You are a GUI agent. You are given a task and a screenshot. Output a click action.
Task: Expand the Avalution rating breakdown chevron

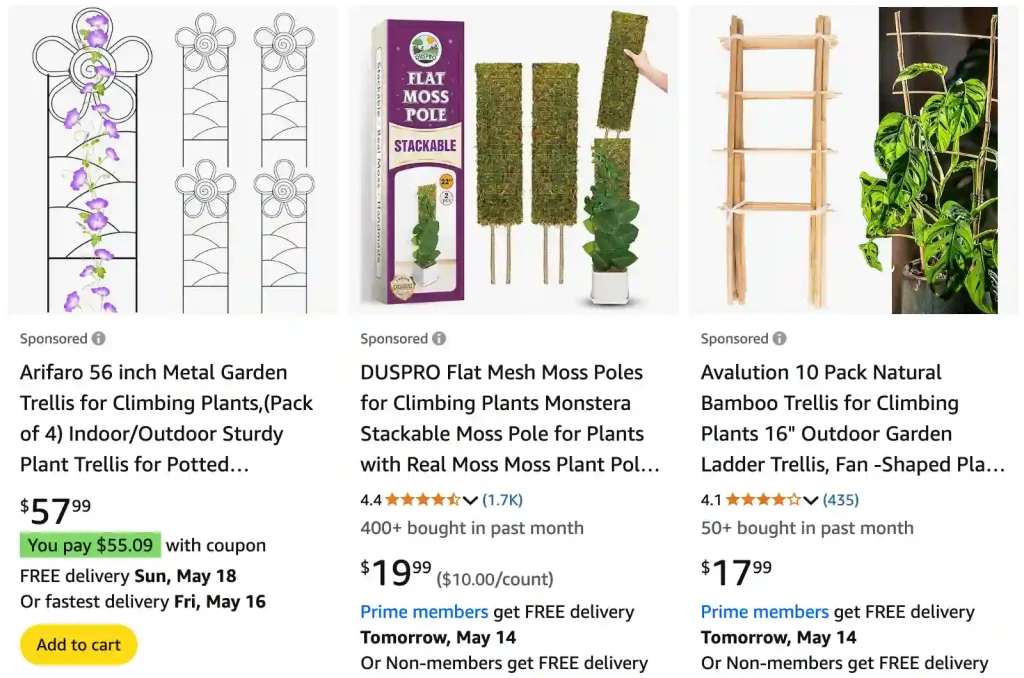(810, 500)
